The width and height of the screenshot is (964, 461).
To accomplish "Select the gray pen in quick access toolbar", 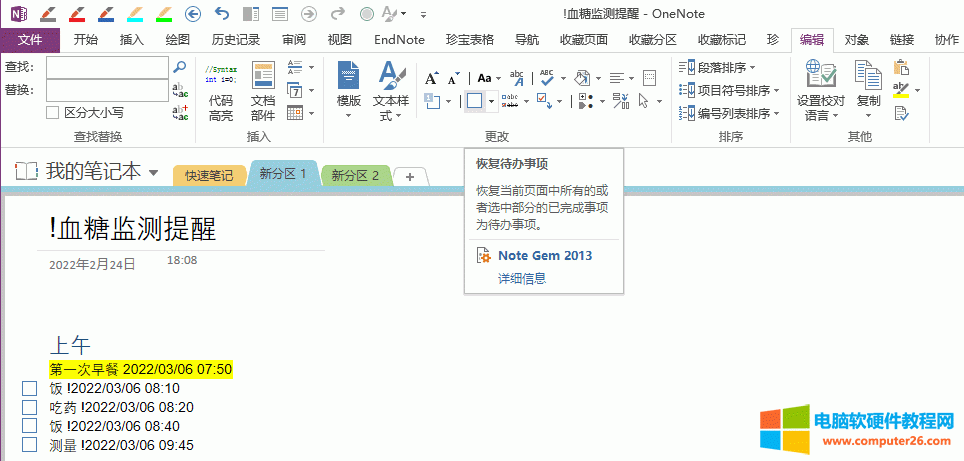I will [x=48, y=13].
